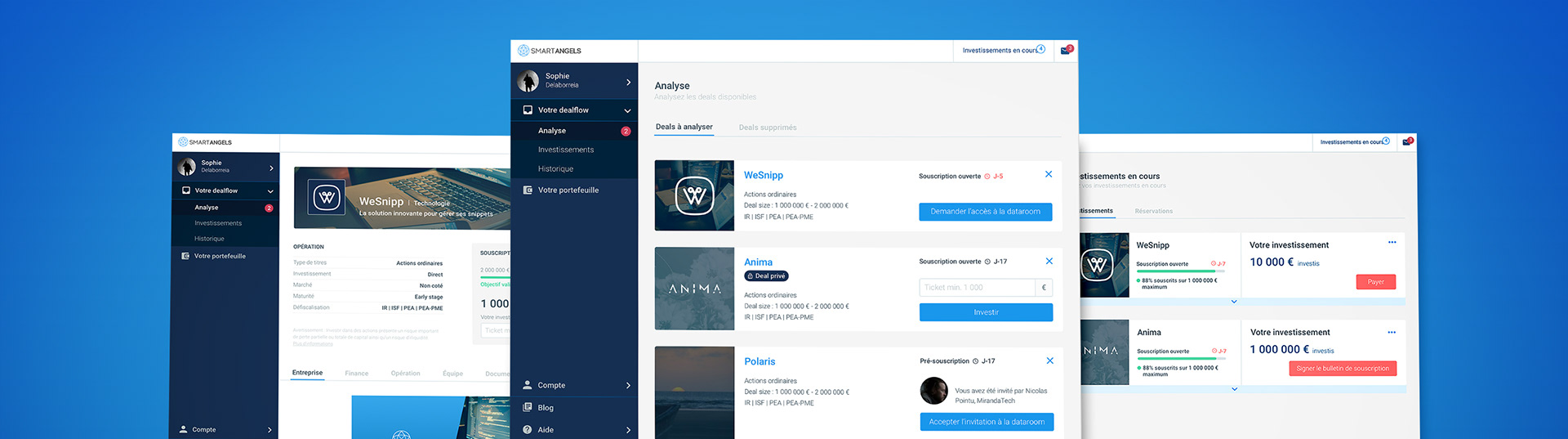
Task: Click Demander l'accès à la dataroom button
Action: pos(986,212)
